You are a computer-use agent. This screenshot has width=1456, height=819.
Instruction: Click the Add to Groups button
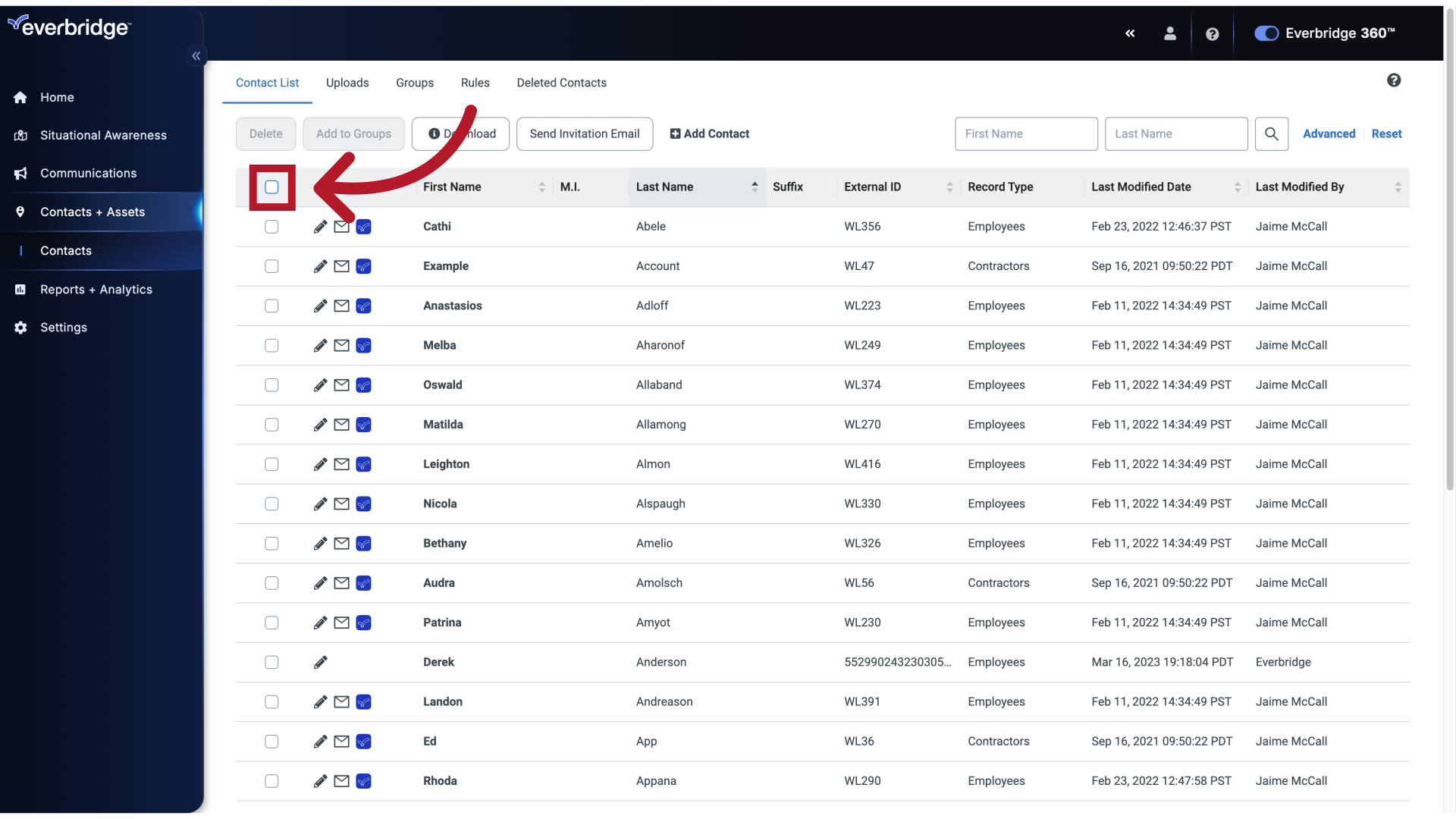[354, 133]
